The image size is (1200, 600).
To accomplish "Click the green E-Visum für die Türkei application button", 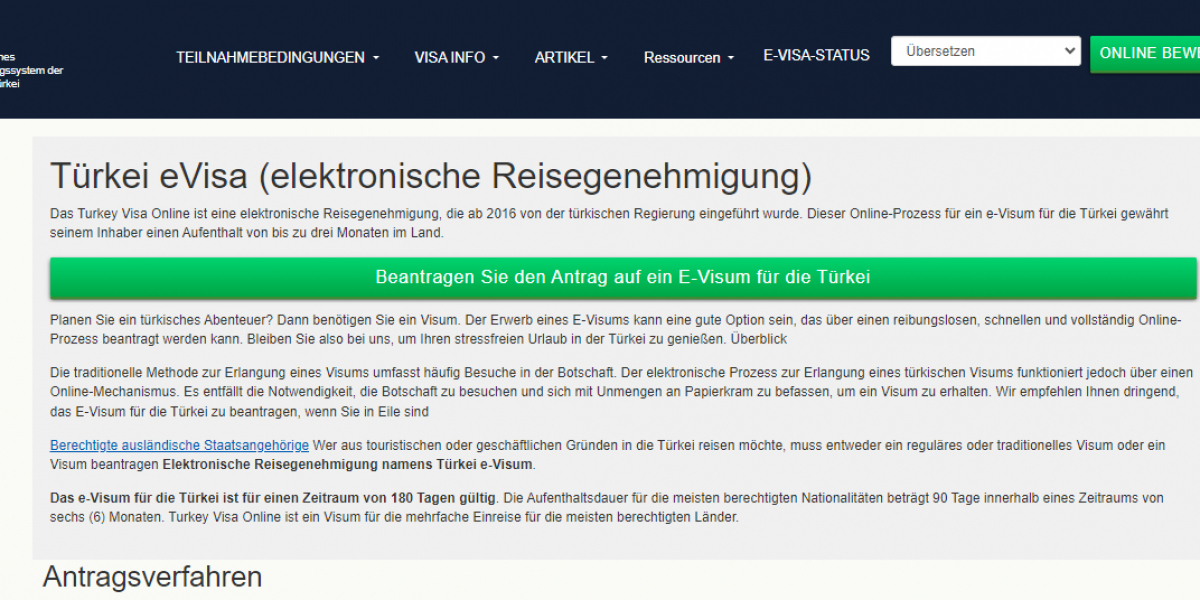I will pos(622,277).
